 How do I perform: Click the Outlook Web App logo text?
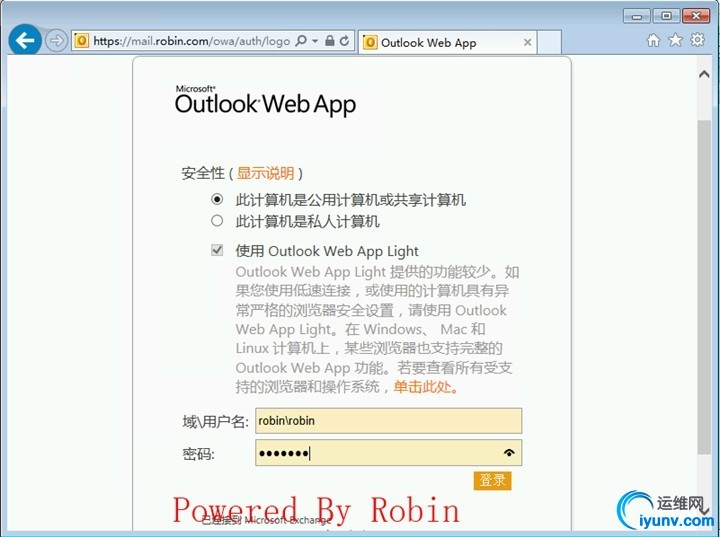point(265,100)
